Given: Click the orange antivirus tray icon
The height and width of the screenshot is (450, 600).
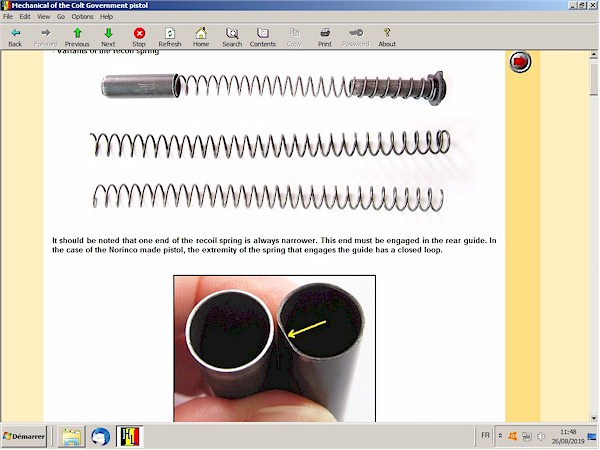Looking at the screenshot, I should pos(512,436).
